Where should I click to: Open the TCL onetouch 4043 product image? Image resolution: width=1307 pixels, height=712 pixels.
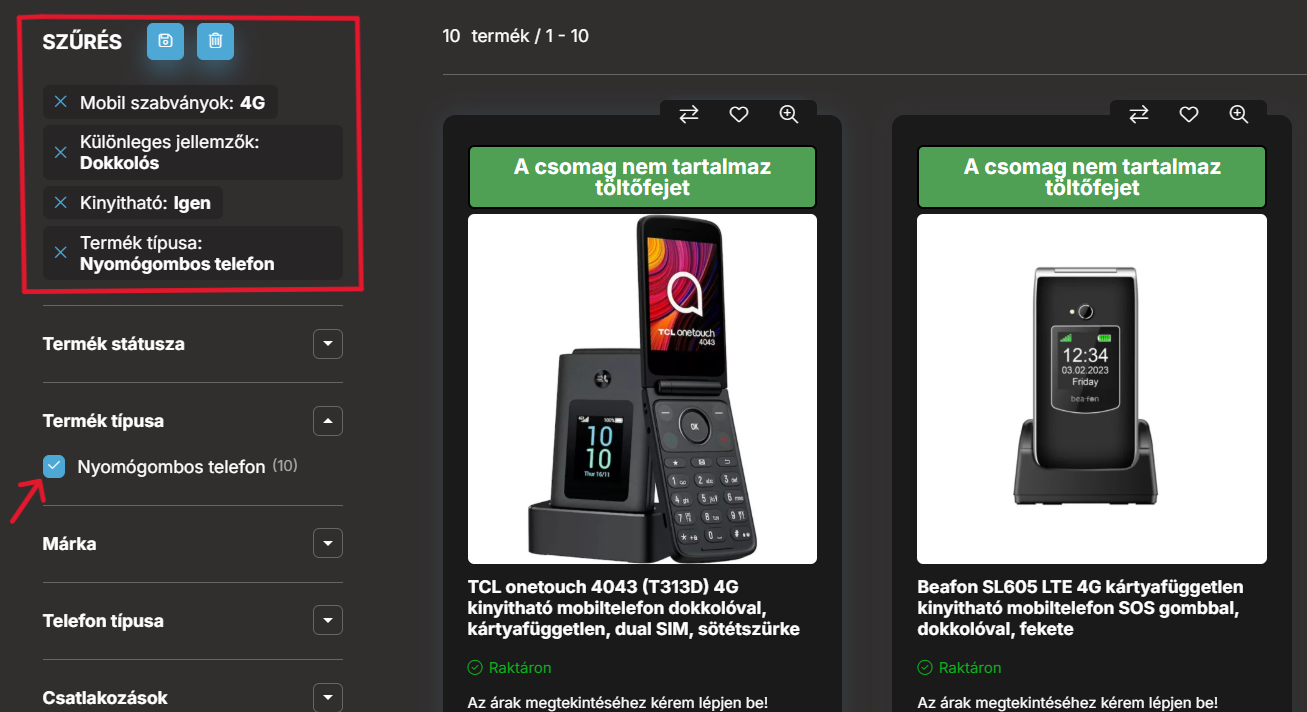click(642, 389)
